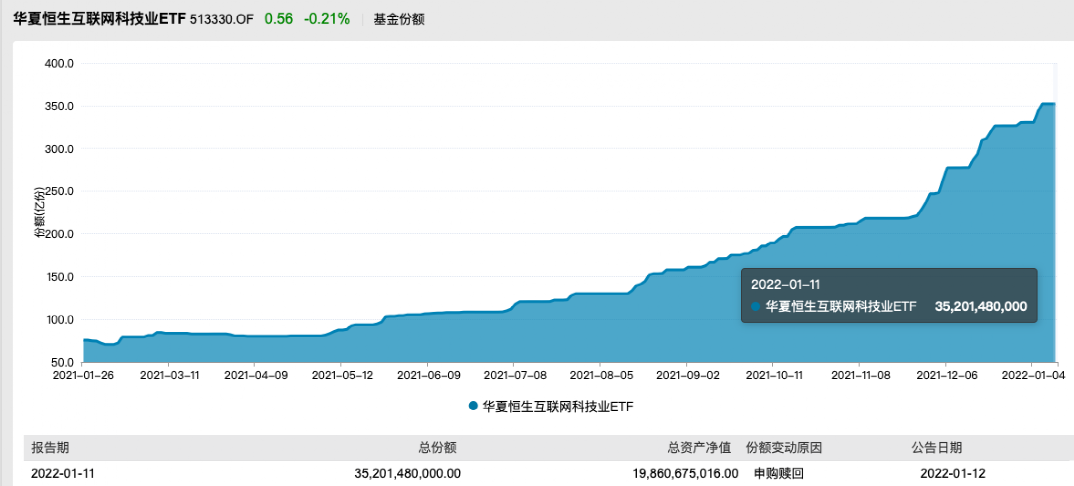Select report date cell 2022-01-11

coord(61,473)
